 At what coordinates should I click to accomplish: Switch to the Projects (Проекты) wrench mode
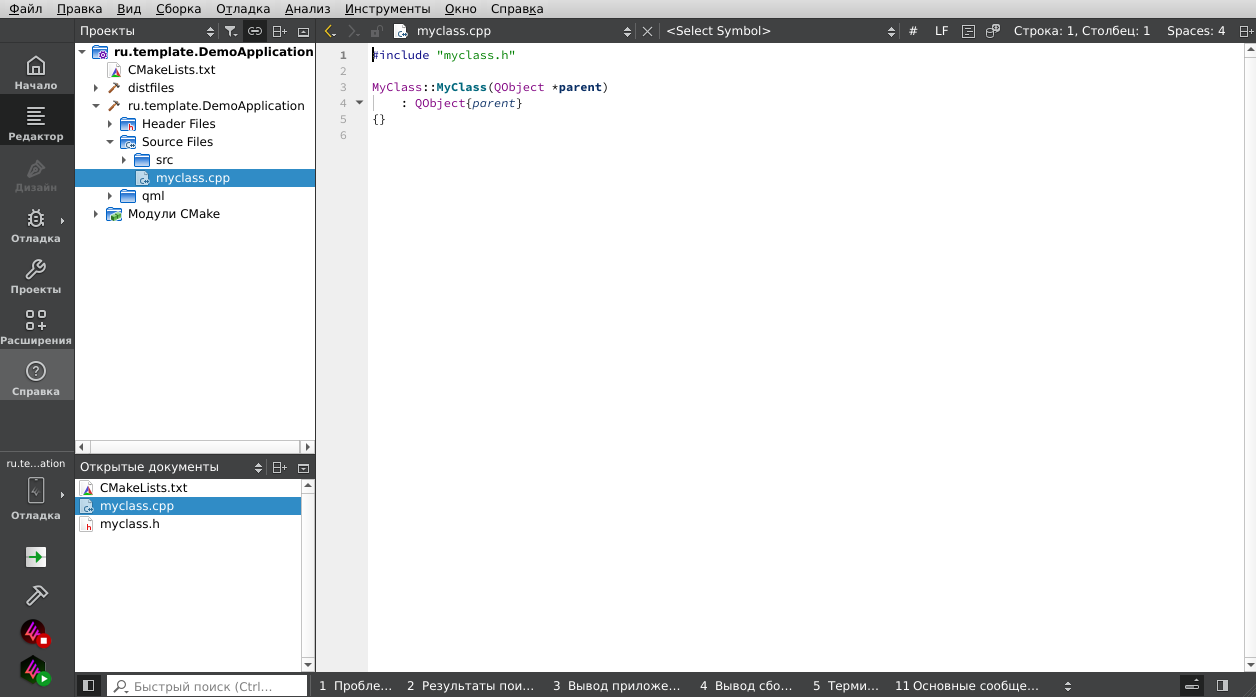36,277
